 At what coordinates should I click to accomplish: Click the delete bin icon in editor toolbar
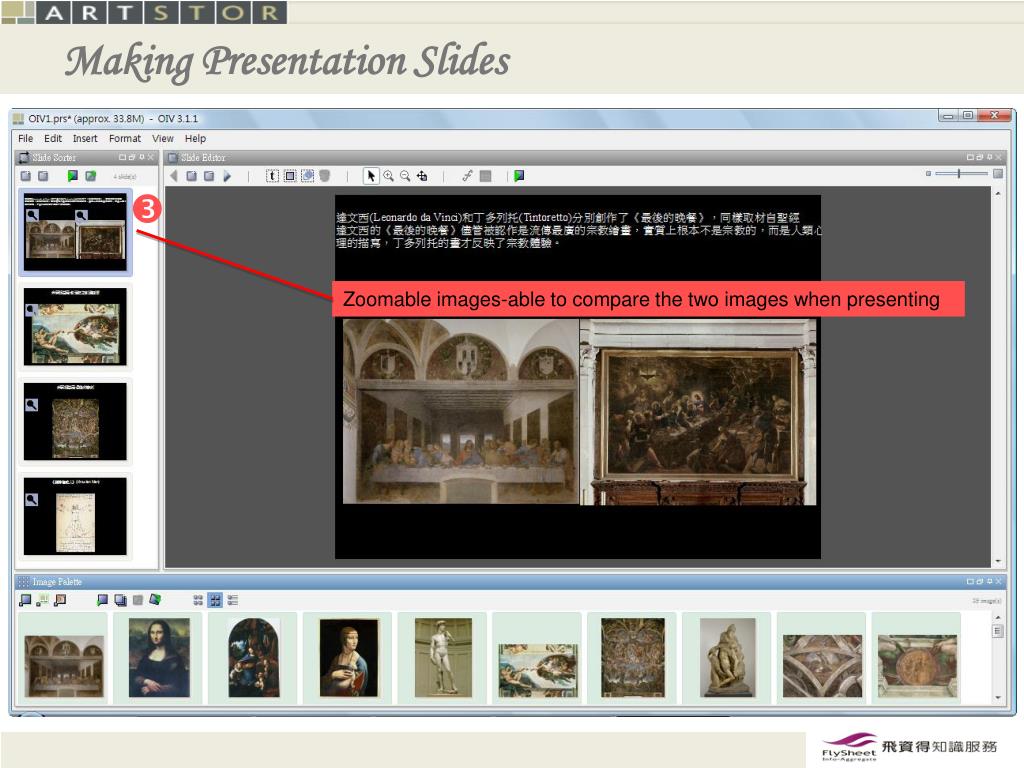point(325,176)
